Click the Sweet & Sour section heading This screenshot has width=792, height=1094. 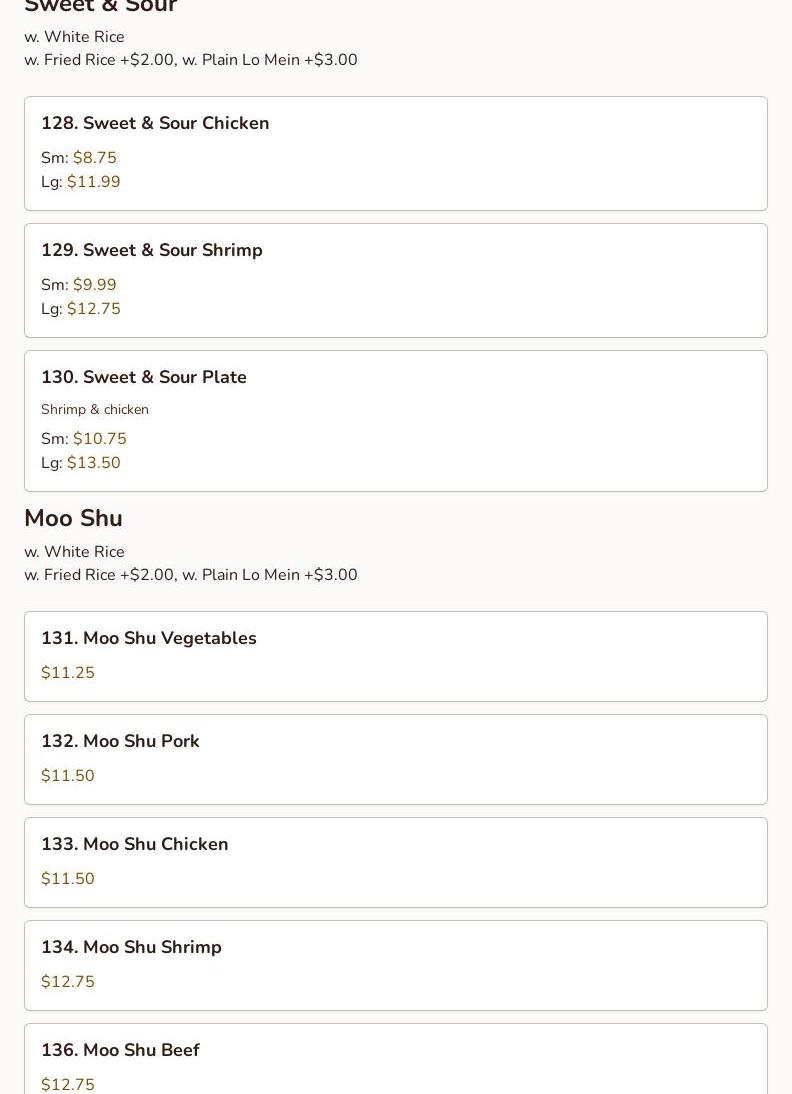[100, 8]
